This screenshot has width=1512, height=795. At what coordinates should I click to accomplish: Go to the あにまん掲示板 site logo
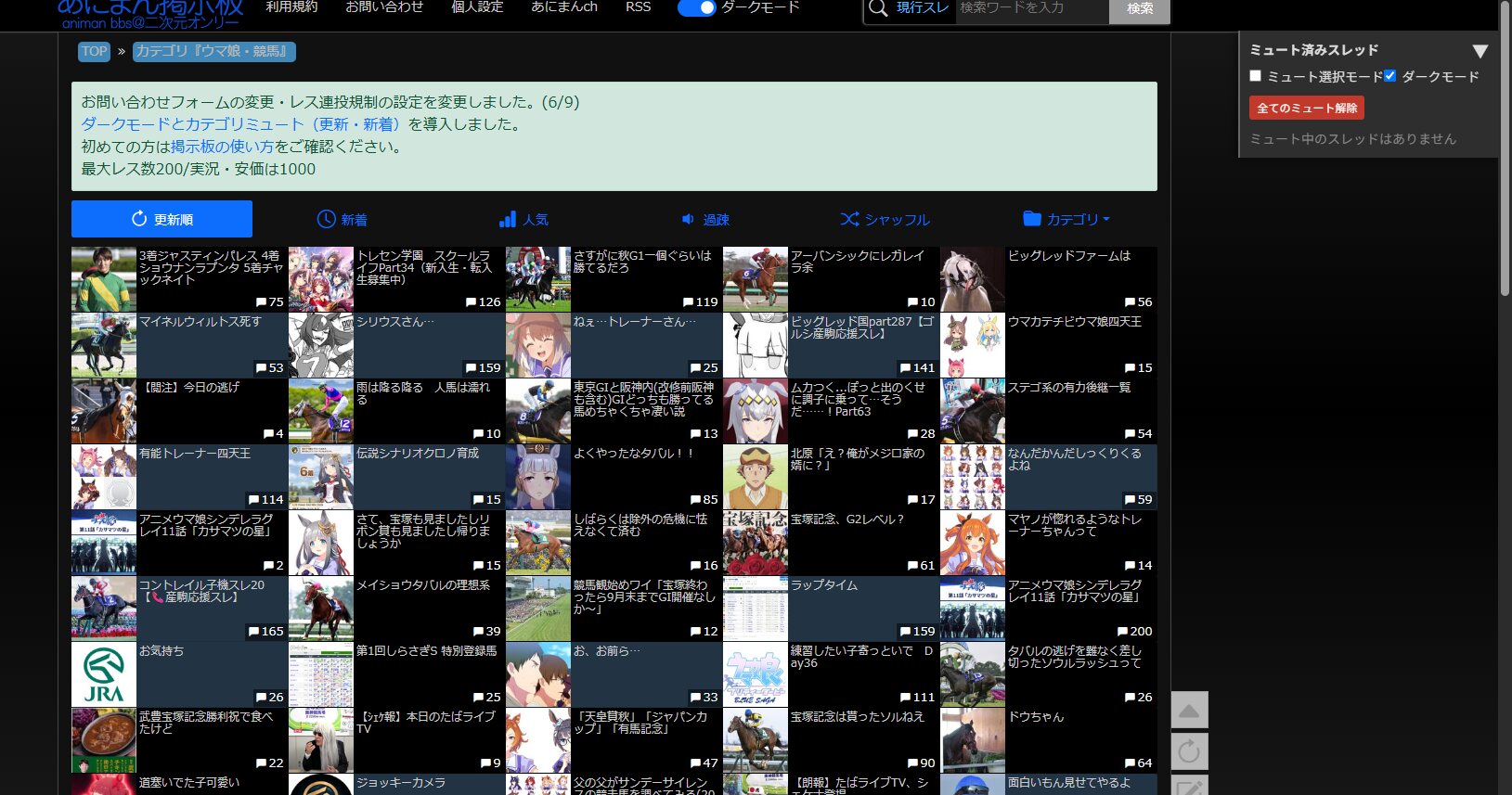pos(150,13)
